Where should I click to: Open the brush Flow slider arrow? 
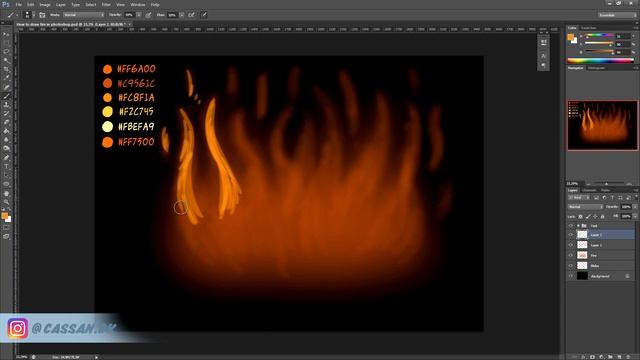click(182, 15)
